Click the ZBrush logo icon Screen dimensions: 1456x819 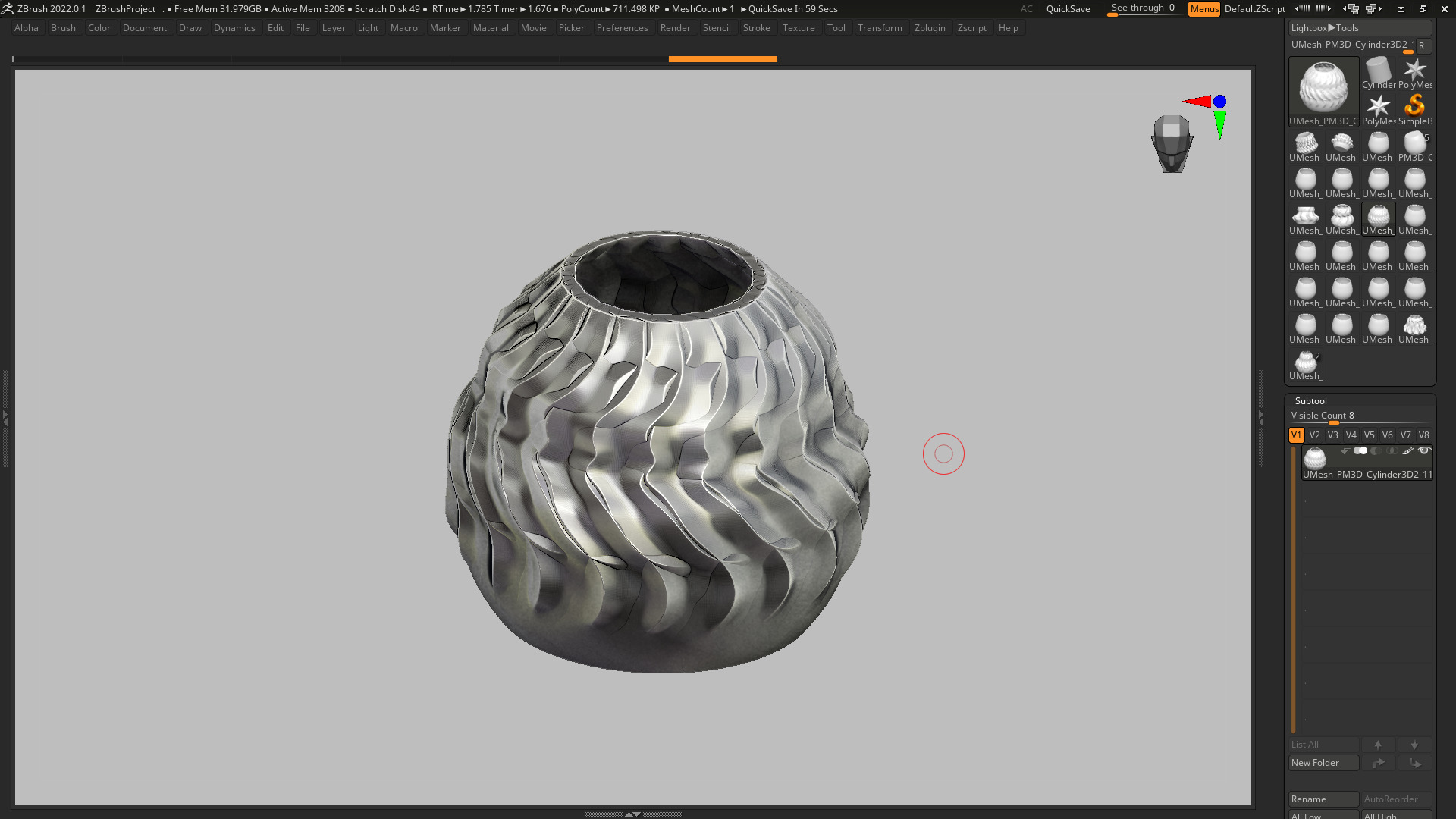pyautogui.click(x=7, y=9)
